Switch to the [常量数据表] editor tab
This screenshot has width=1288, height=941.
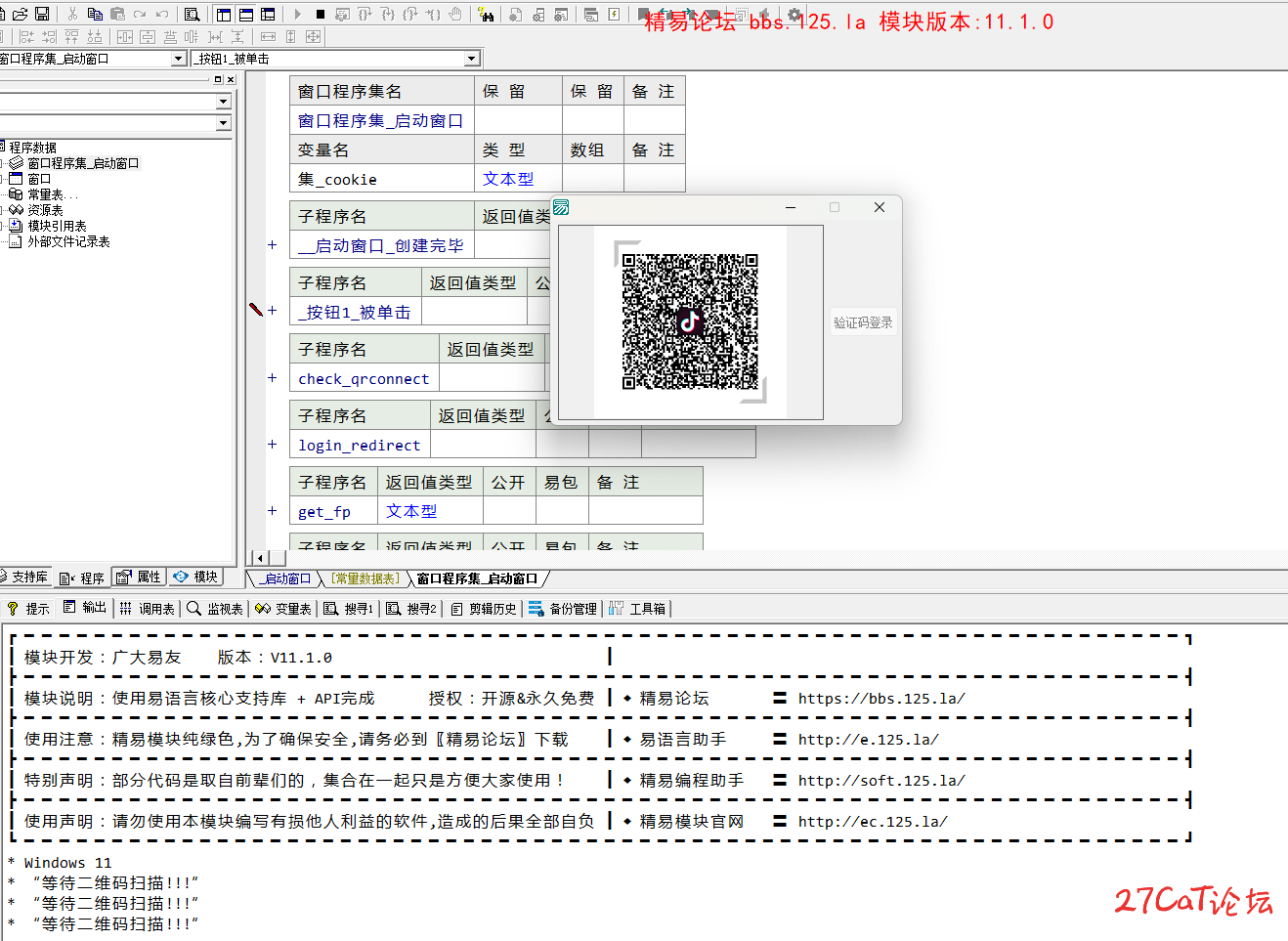365,578
